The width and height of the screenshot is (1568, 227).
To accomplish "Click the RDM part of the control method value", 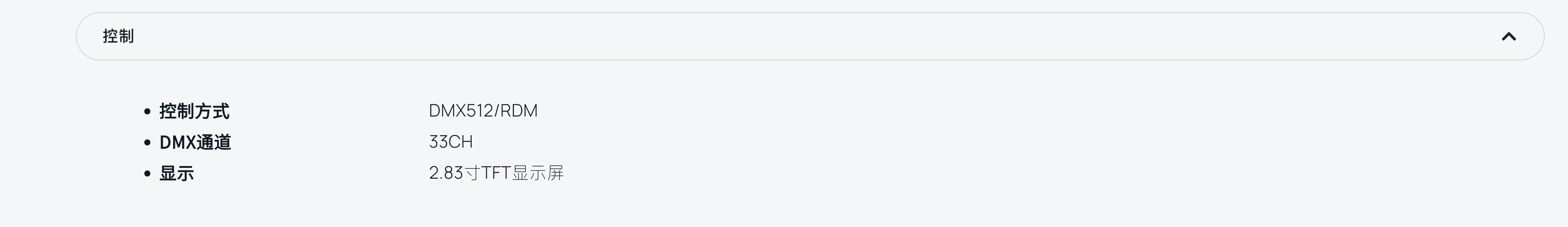I will [519, 111].
